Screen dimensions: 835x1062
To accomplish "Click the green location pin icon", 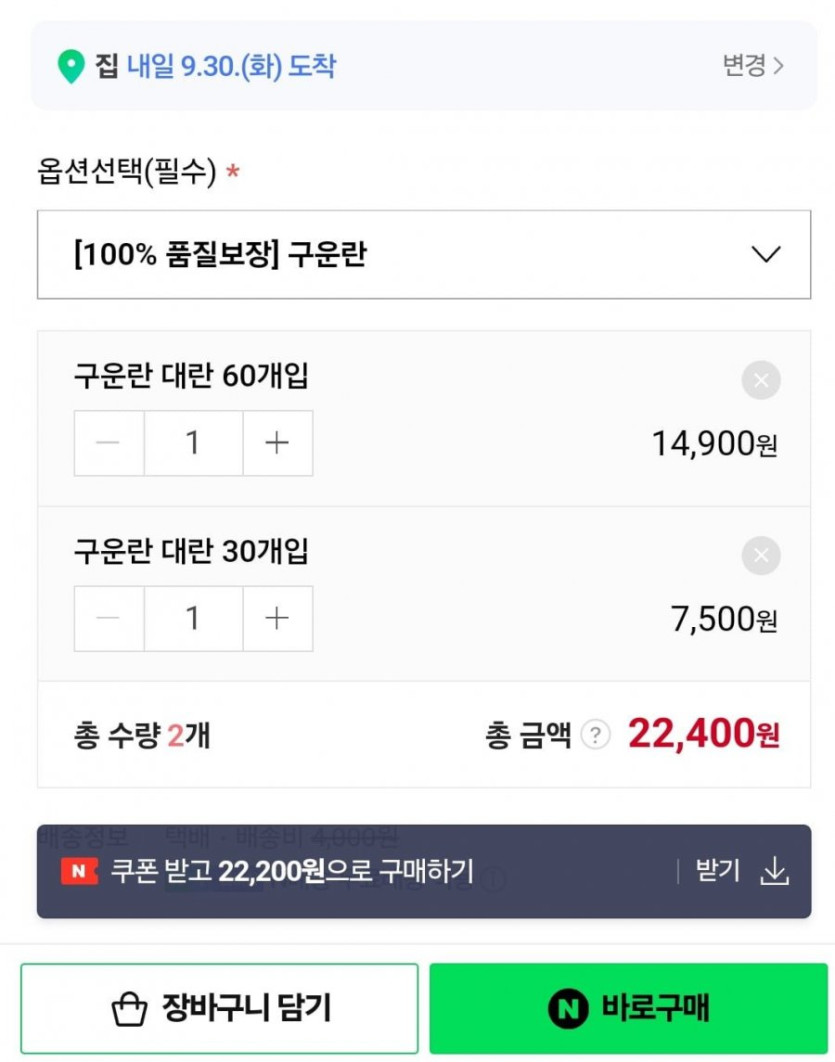I will pyautogui.click(x=70, y=68).
